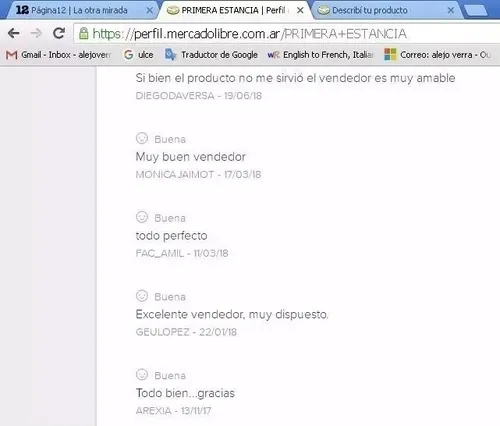Viewport: 500px width, 426px height.
Task: Open the Google ulce bookmark
Action: [x=138, y=55]
